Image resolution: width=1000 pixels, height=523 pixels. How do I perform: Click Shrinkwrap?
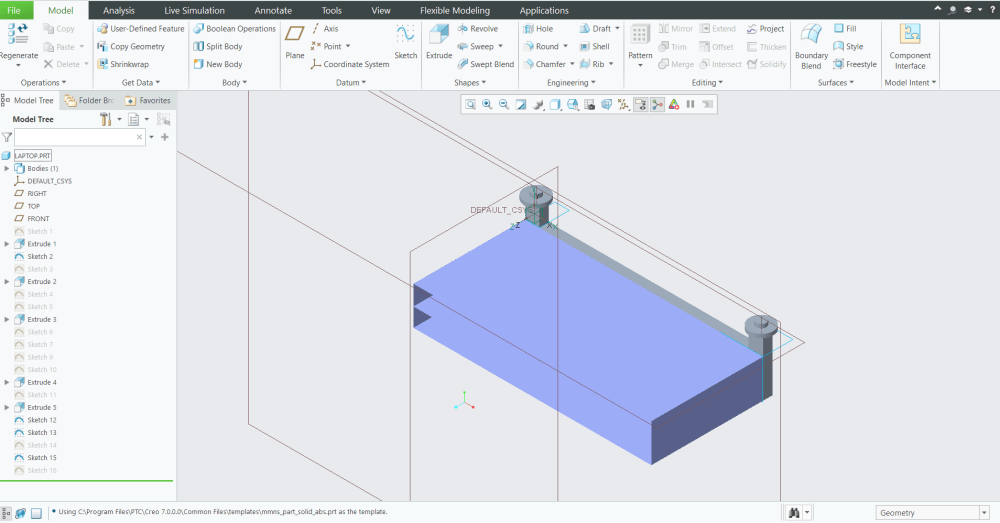click(123, 64)
